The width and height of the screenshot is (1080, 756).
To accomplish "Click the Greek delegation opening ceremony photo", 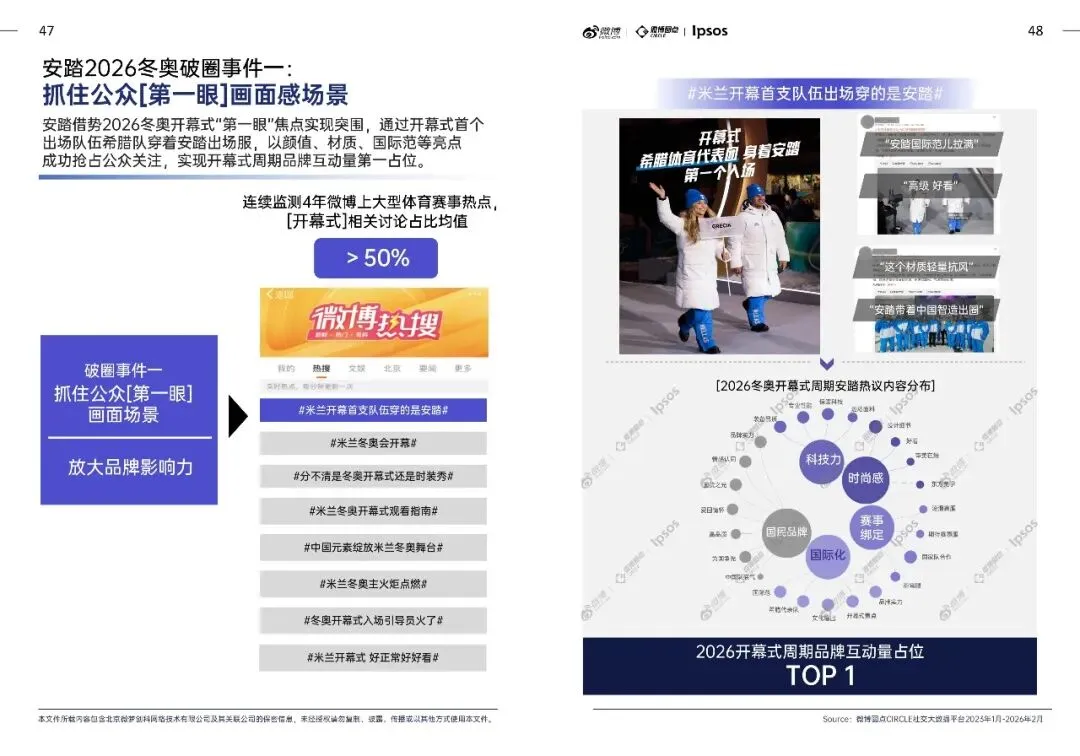I will tap(719, 236).
